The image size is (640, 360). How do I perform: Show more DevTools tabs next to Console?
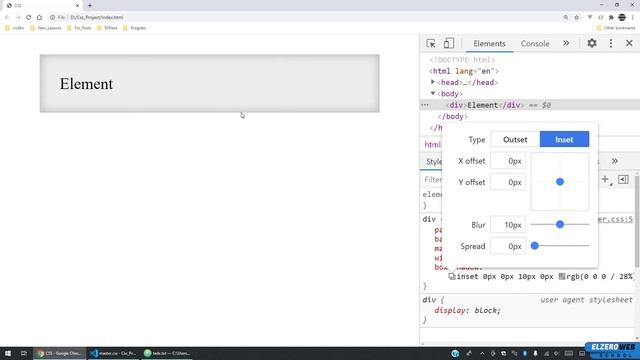point(566,43)
